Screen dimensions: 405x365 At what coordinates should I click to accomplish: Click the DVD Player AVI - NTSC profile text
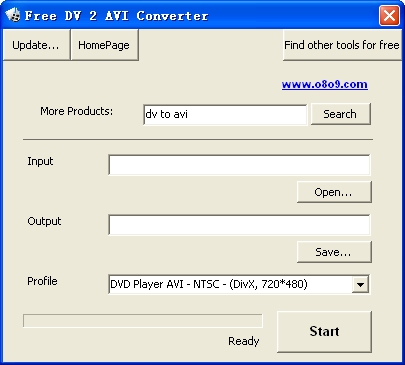[x=209, y=284]
